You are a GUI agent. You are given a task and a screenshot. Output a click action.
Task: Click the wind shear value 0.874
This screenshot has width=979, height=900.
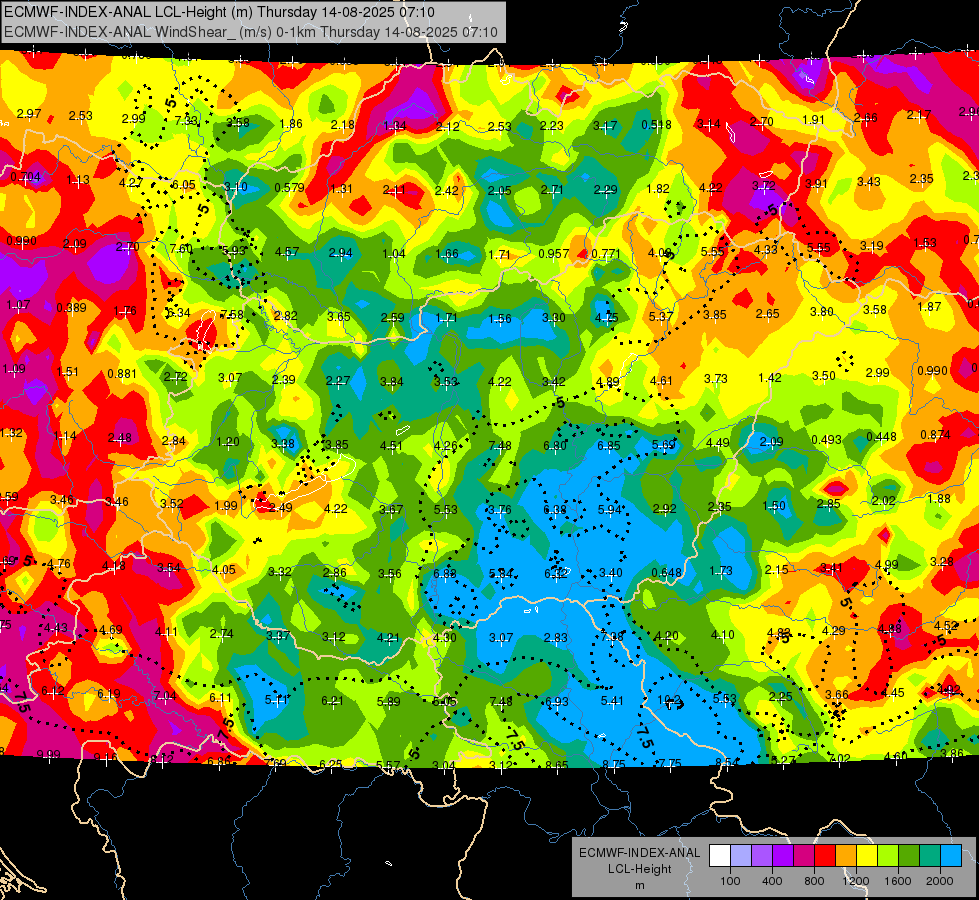[x=935, y=434]
